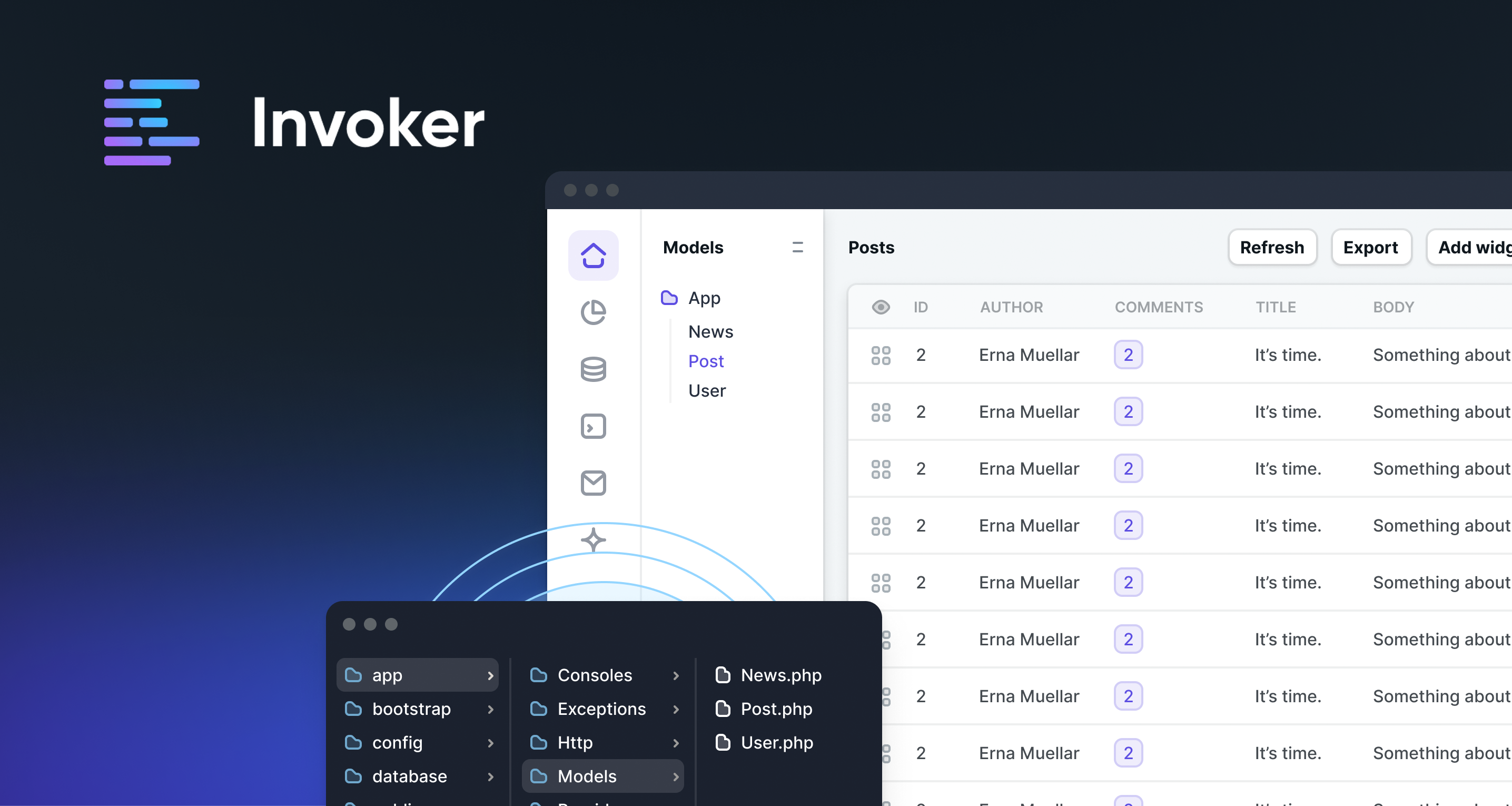Switch to the User model
Viewport: 1512px width, 806px height.
tap(707, 390)
